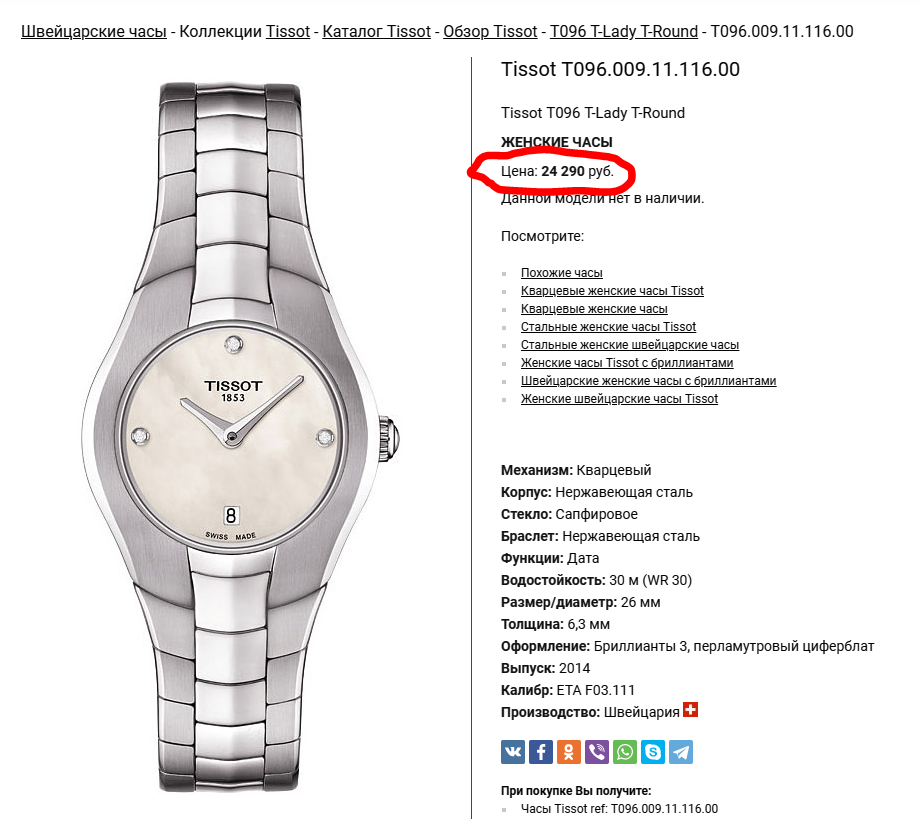Image resolution: width=919 pixels, height=819 pixels.
Task: Open Похожие часы link
Action: point(561,273)
